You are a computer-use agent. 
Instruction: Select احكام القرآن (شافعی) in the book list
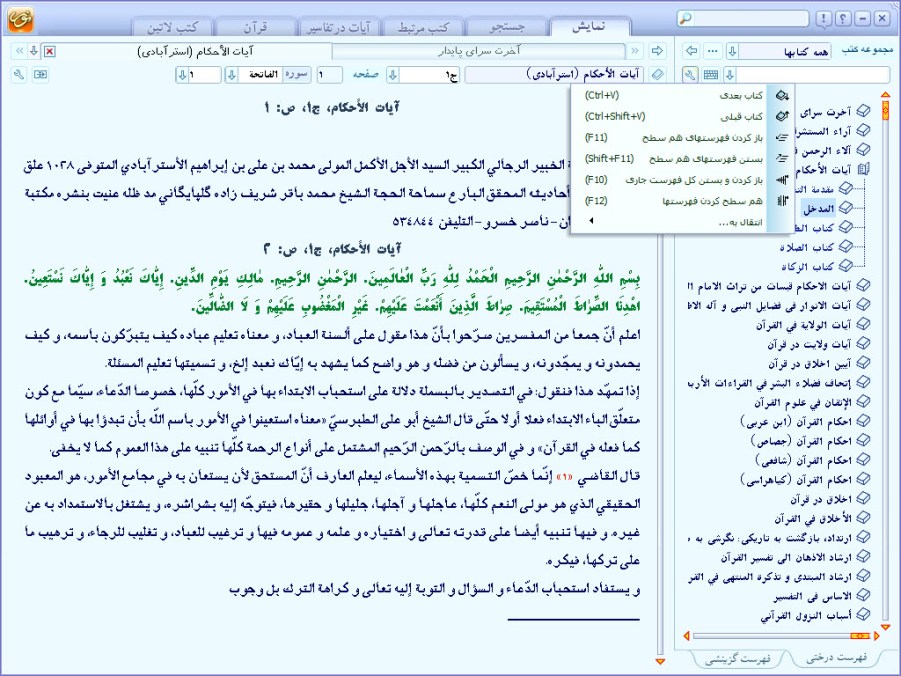coord(803,460)
